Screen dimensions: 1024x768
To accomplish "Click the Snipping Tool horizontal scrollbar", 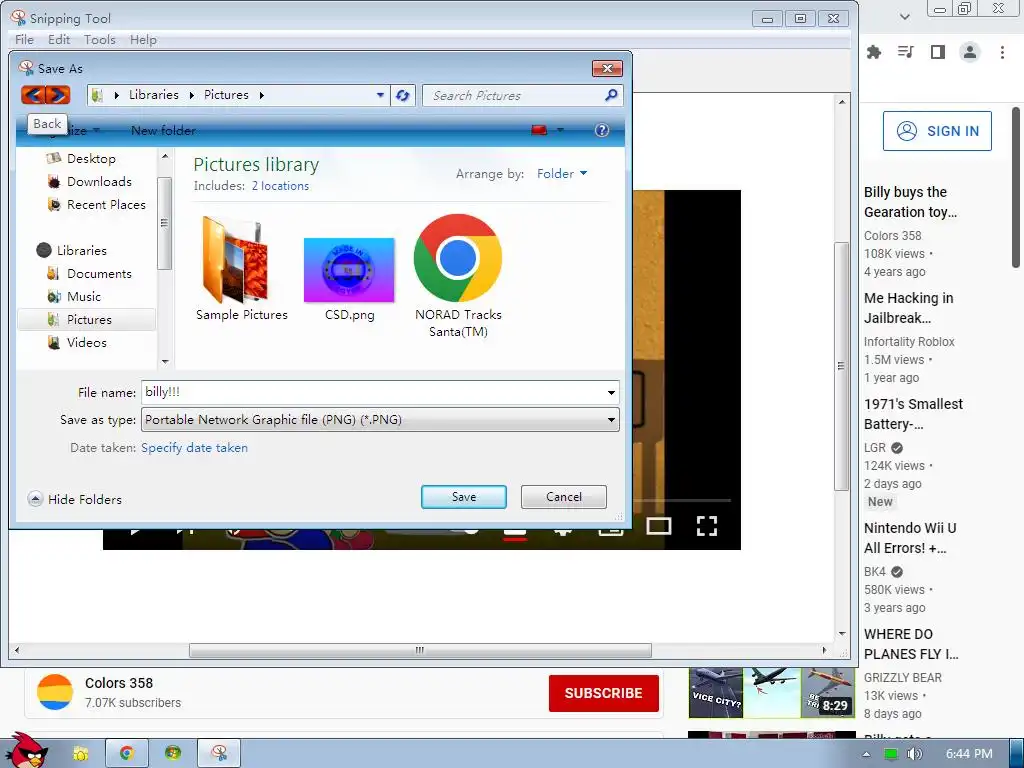I will (x=420, y=650).
